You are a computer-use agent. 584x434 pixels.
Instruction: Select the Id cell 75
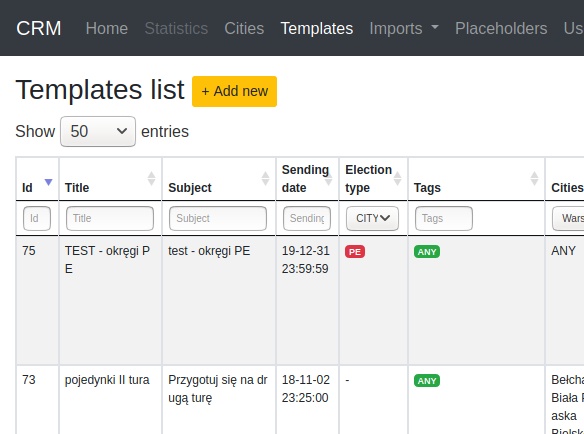[x=29, y=251]
